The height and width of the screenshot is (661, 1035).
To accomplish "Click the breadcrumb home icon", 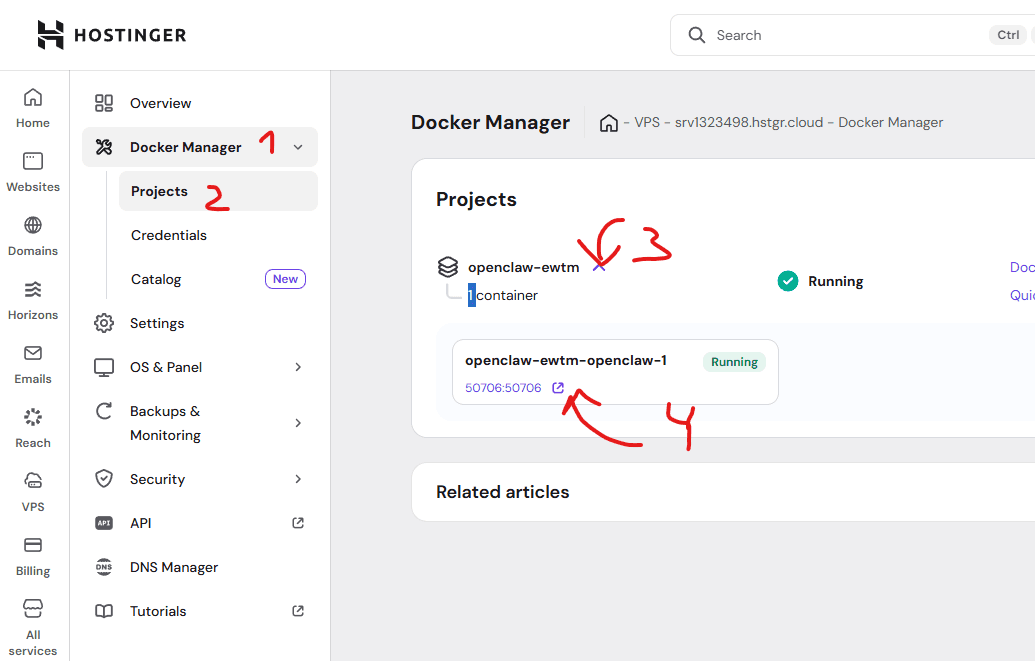I will tap(609, 123).
